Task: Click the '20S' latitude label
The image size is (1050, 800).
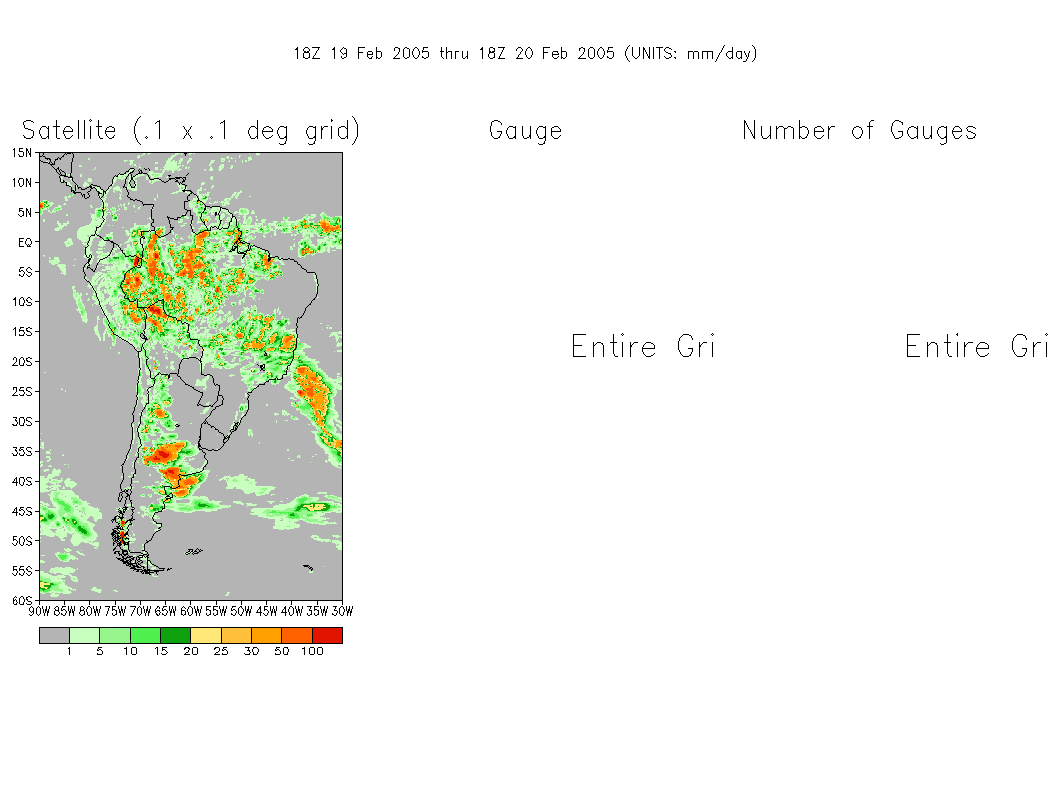Action: tap(21, 362)
